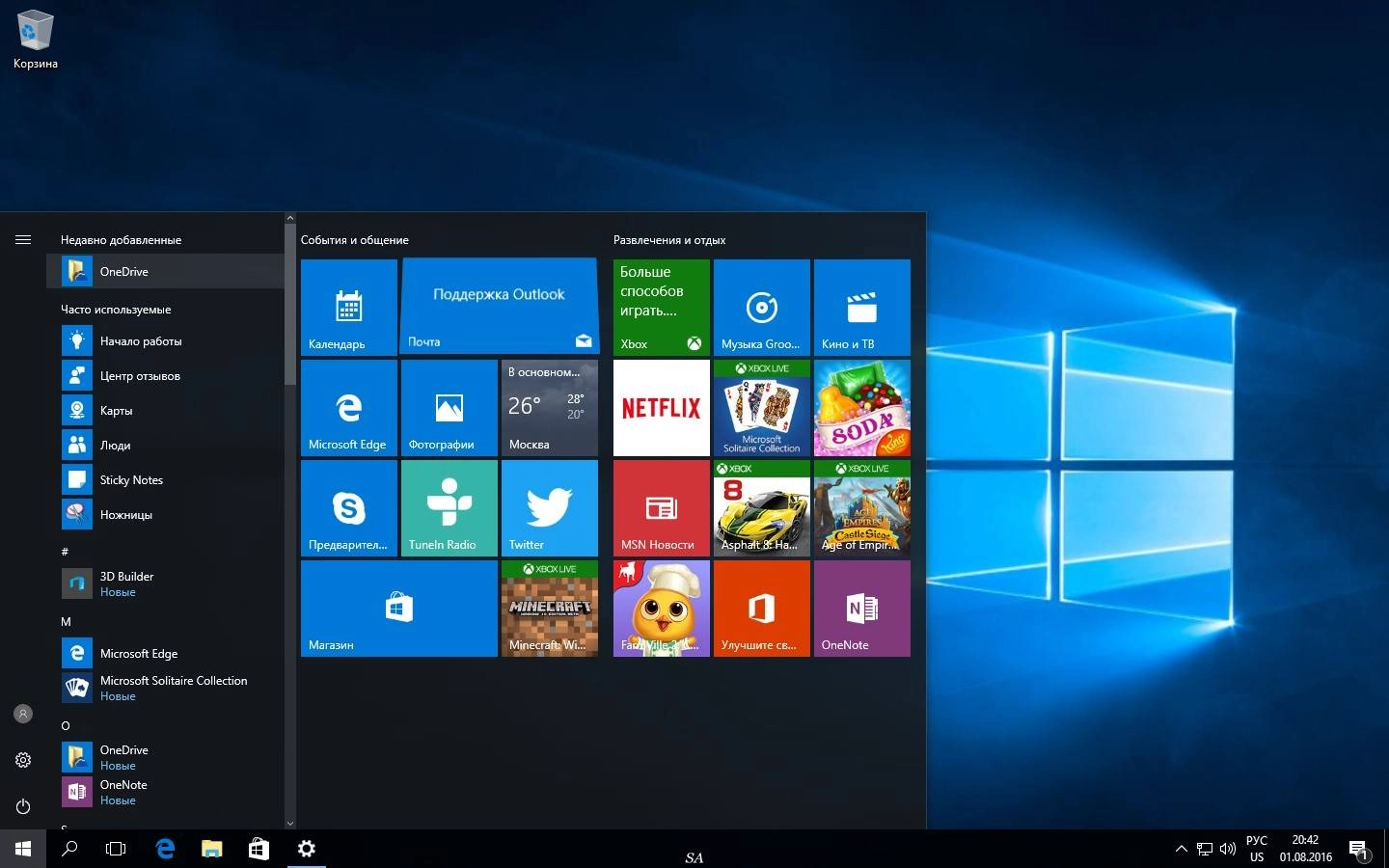Screen dimensions: 1389x868
Task: Click the Power button in Start
Action: click(23, 806)
